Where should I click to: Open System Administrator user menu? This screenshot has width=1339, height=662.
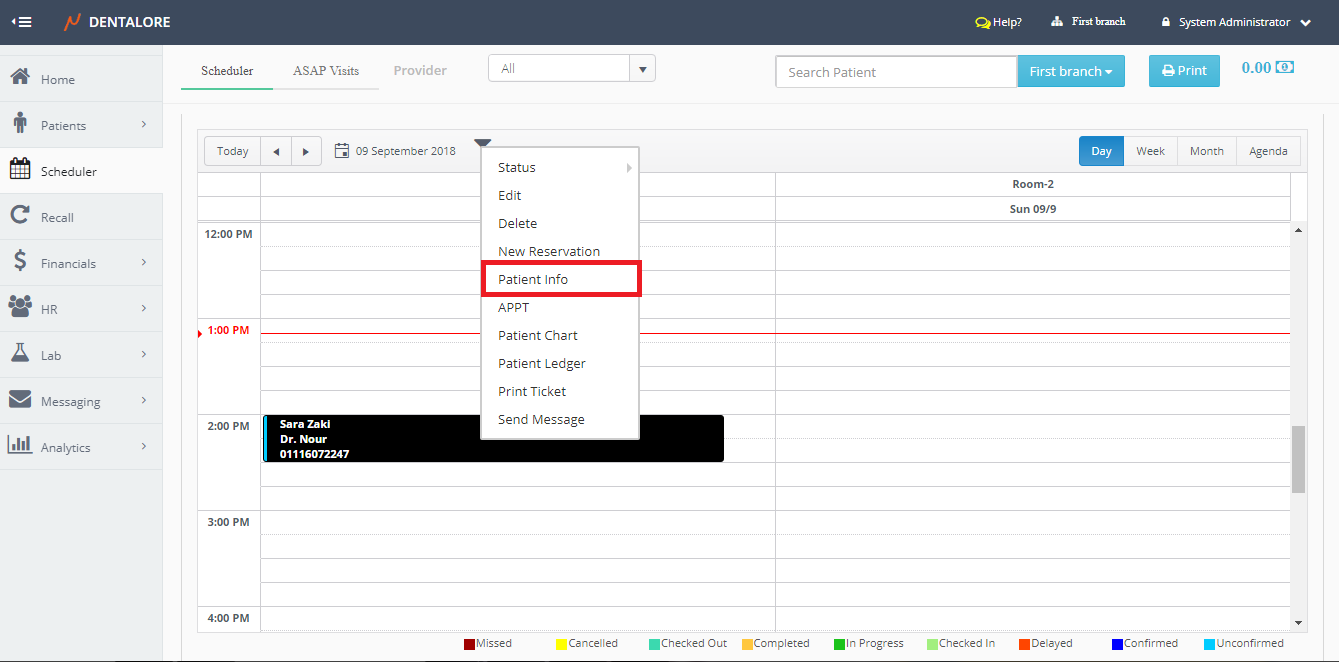tap(1236, 22)
